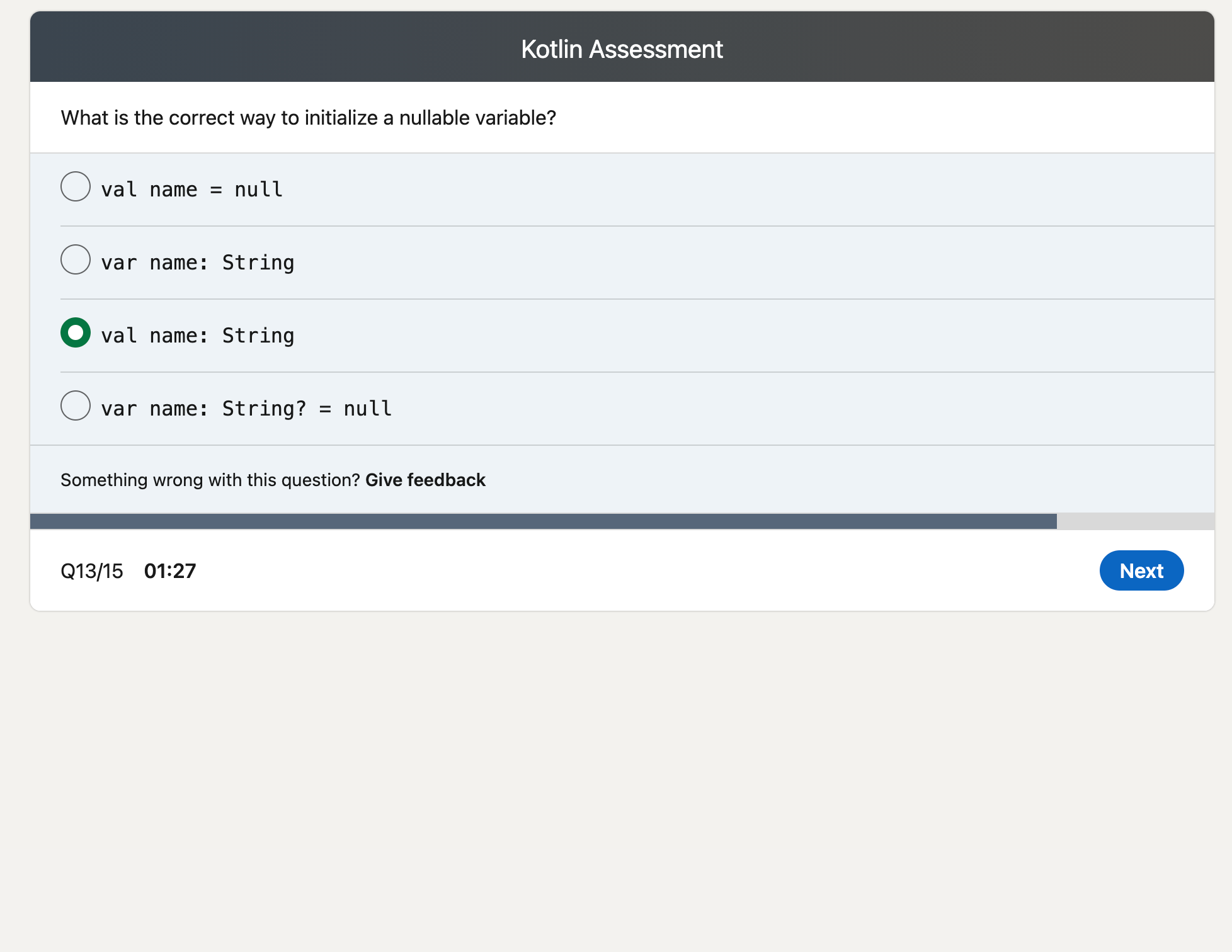Click the unfilled end of the progress bar
This screenshot has width=1232, height=952.
tap(1134, 521)
